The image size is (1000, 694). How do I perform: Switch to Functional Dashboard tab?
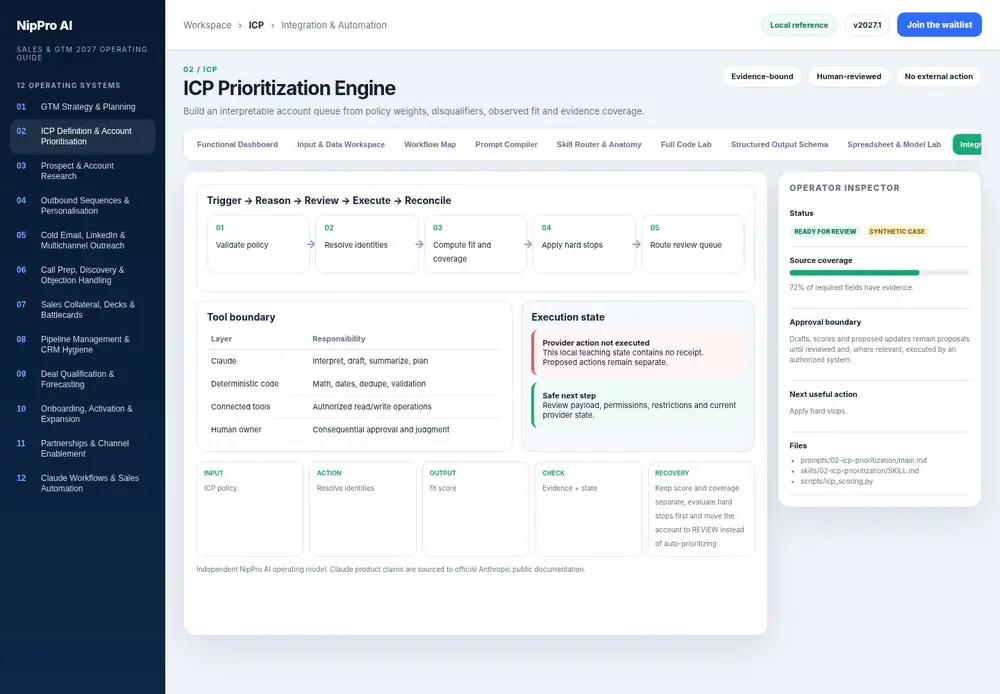click(237, 144)
